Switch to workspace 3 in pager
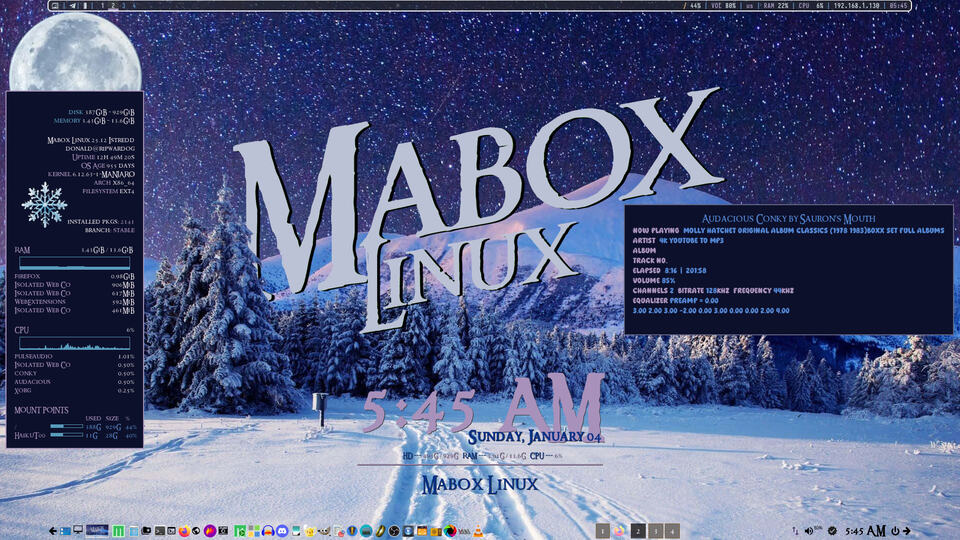The height and width of the screenshot is (540, 960). tap(655, 530)
